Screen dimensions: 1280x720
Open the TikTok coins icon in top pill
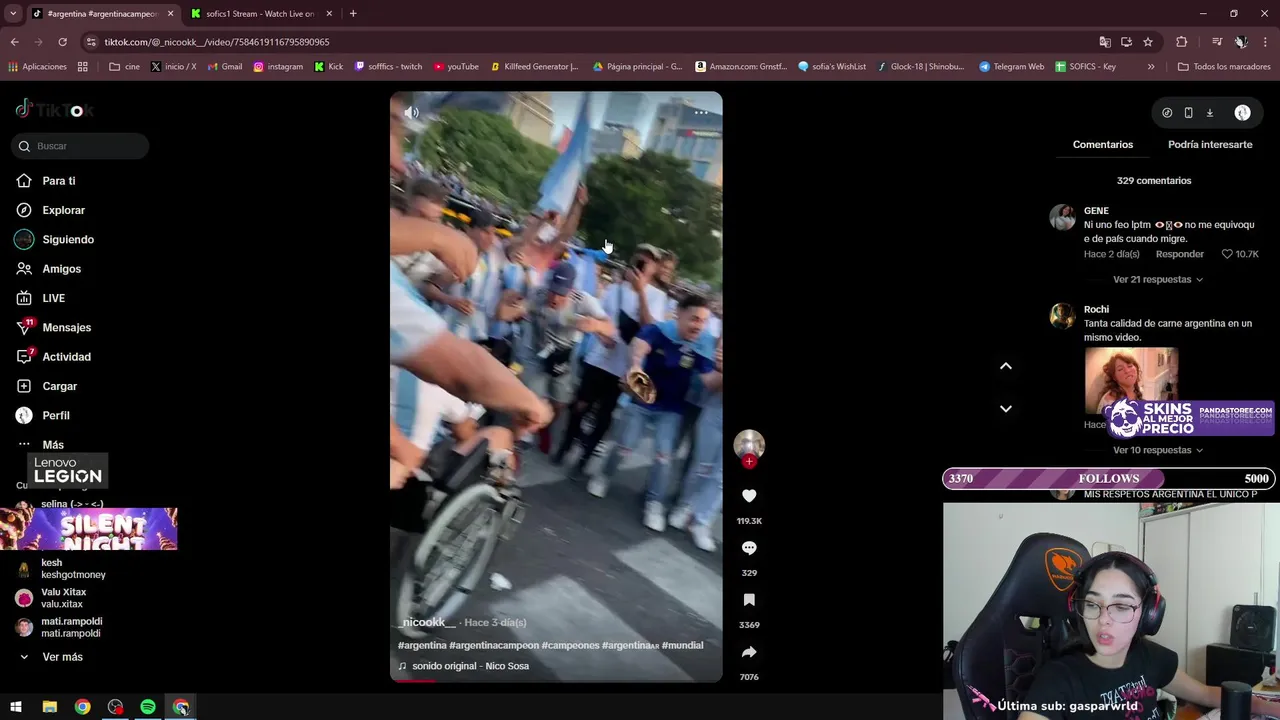click(x=1167, y=113)
